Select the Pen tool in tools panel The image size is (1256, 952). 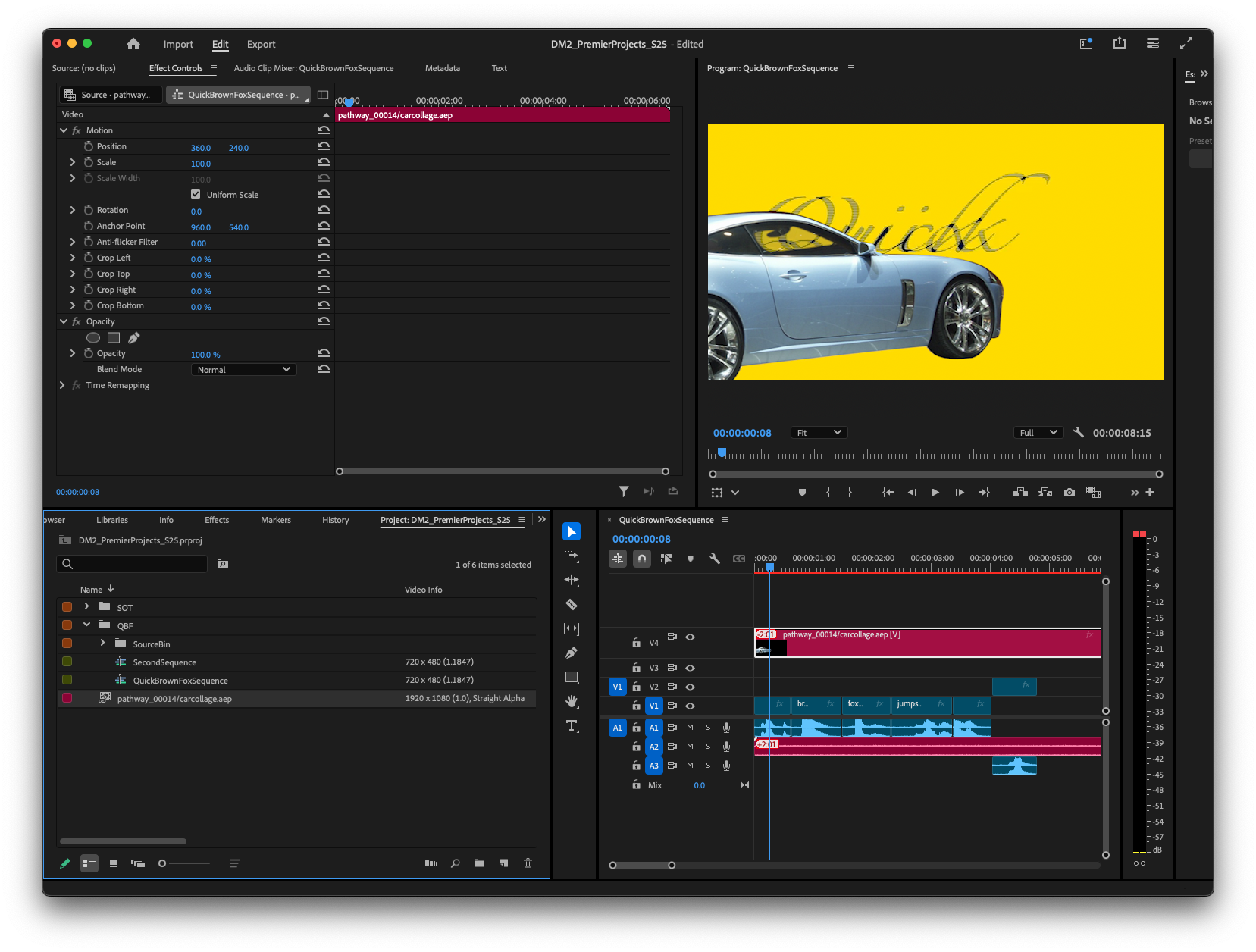[572, 653]
